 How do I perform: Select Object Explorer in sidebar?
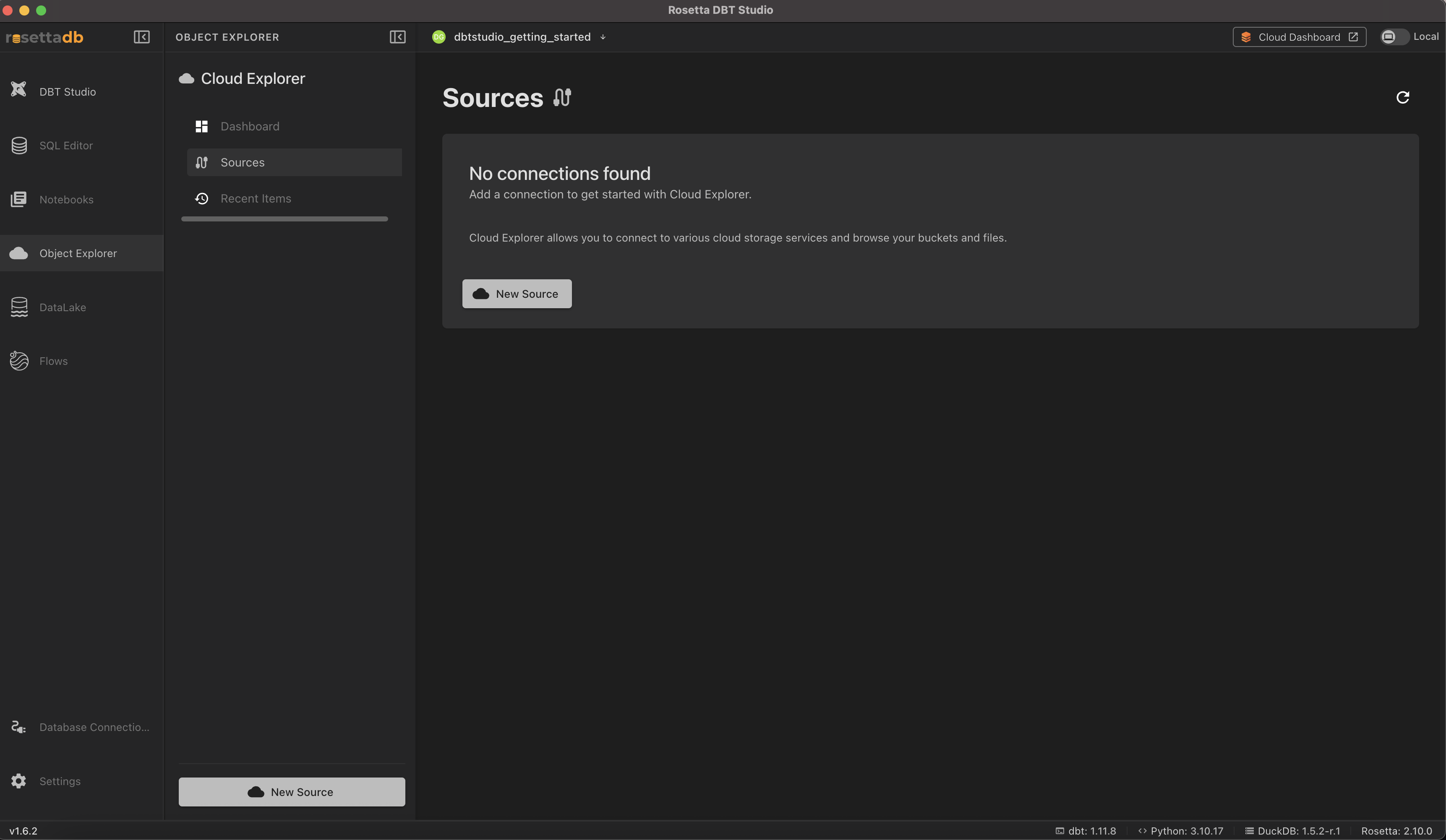click(81, 253)
